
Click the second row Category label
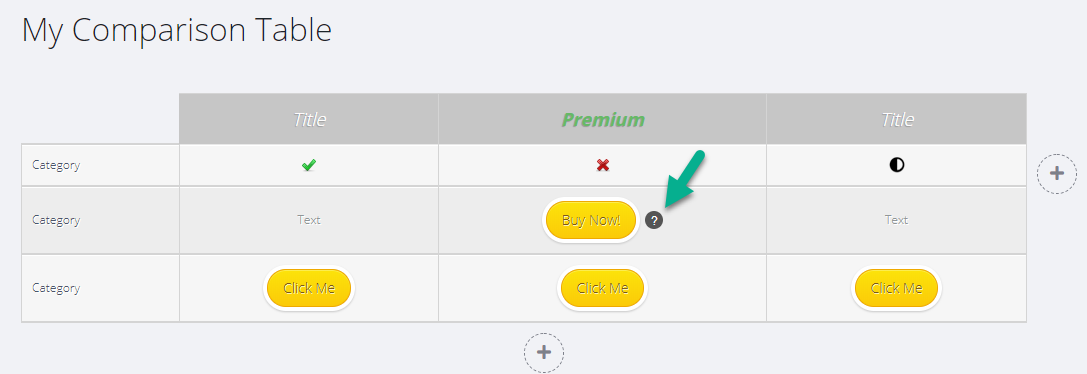click(x=56, y=220)
